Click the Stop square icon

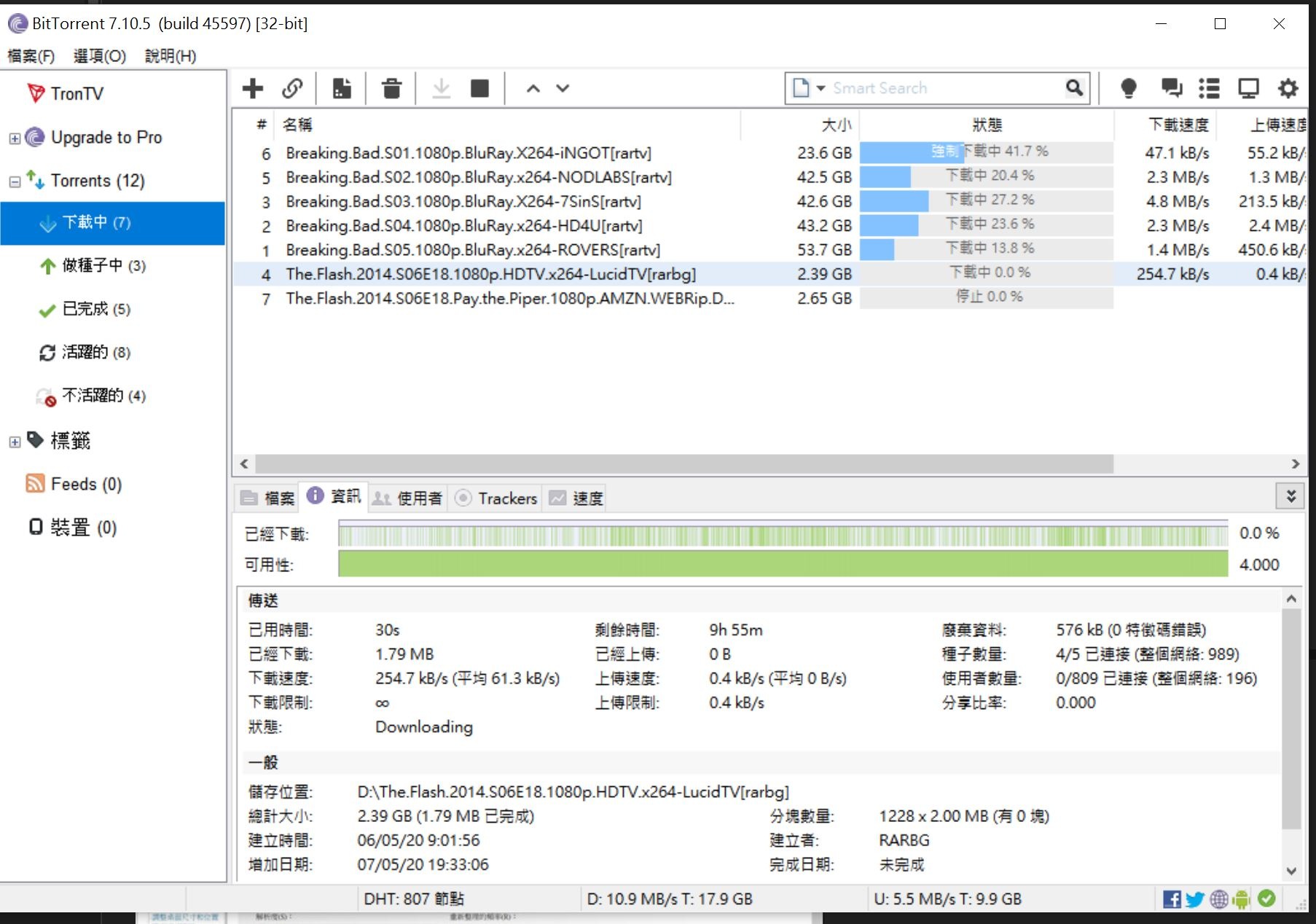point(479,88)
